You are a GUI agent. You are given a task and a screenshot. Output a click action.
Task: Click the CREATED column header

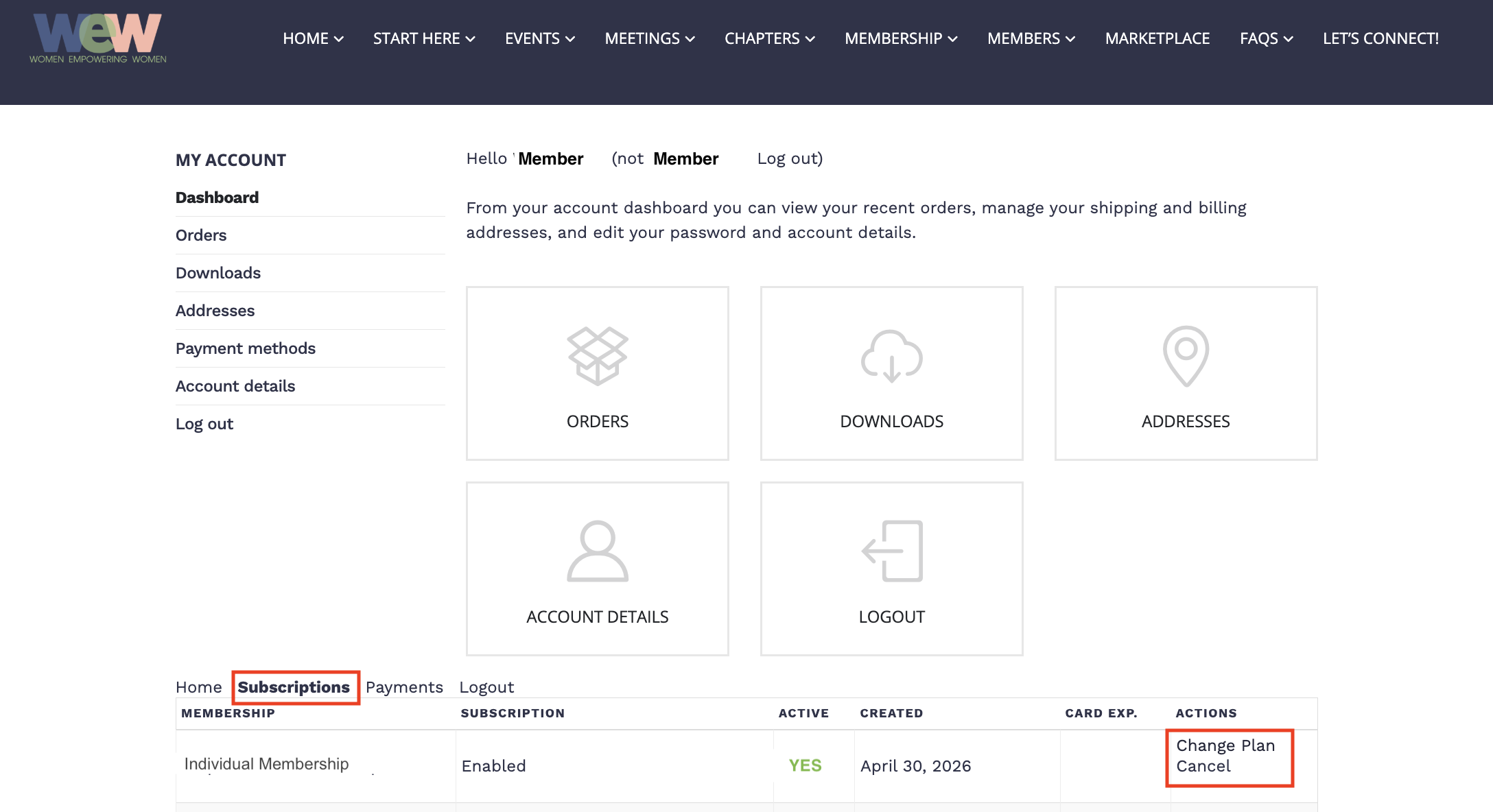891,713
